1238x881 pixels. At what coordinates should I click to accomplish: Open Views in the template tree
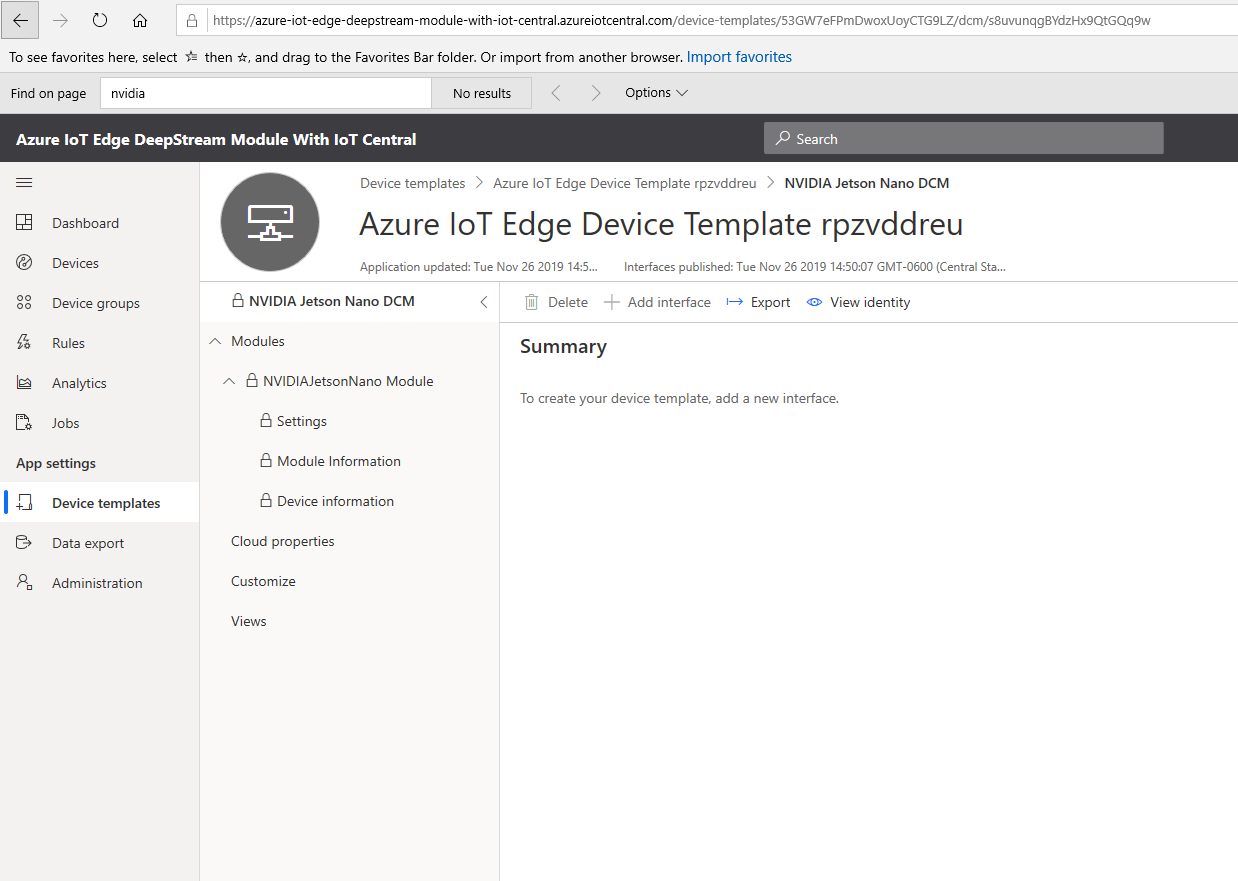pyautogui.click(x=249, y=621)
